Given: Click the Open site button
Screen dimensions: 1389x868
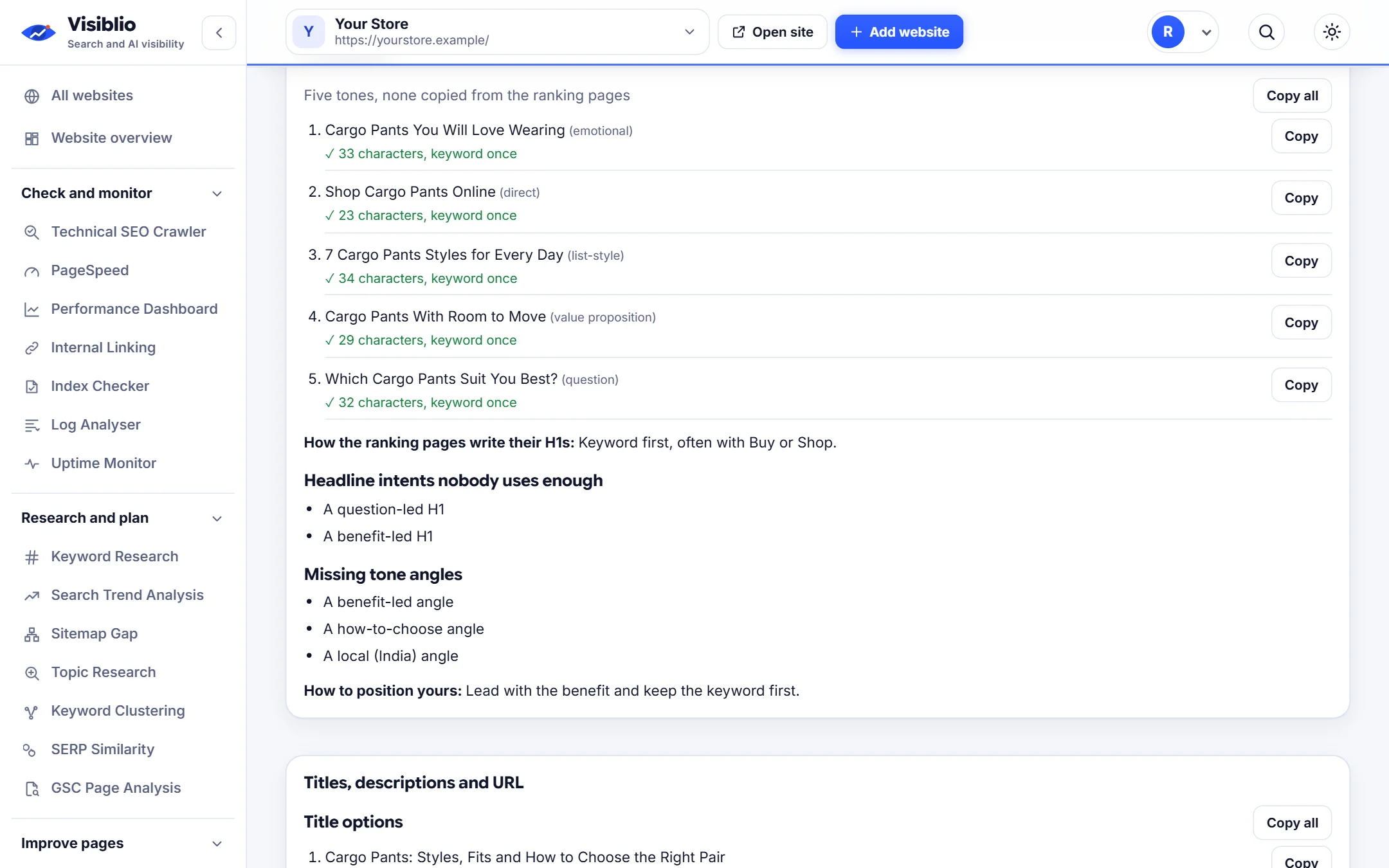Looking at the screenshot, I should [x=772, y=32].
